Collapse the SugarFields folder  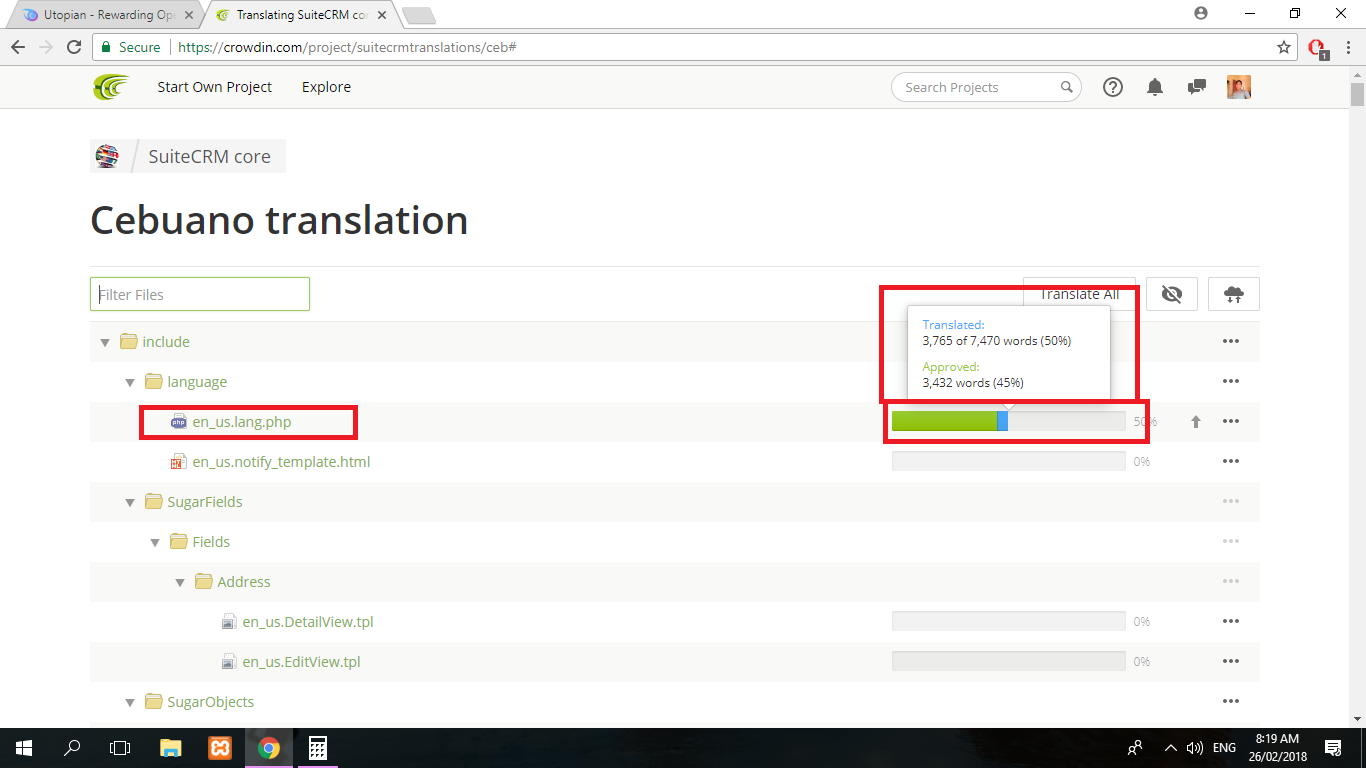pos(130,502)
